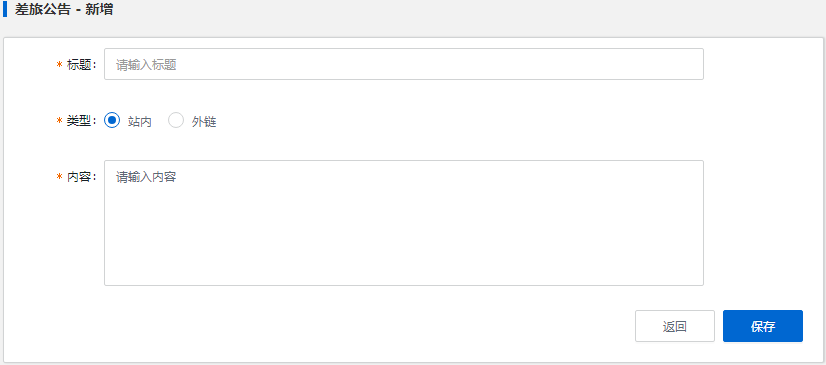826x365 pixels.
Task: Click the 标题 input field
Action: (x=404, y=64)
